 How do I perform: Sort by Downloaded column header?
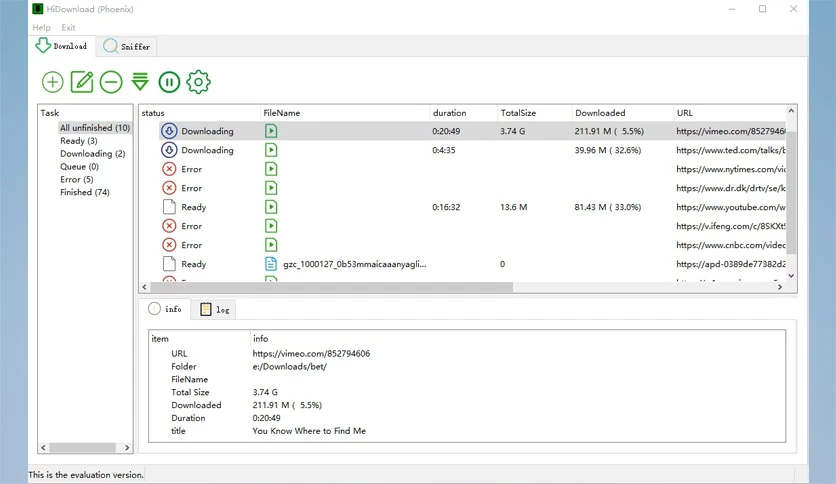point(622,113)
